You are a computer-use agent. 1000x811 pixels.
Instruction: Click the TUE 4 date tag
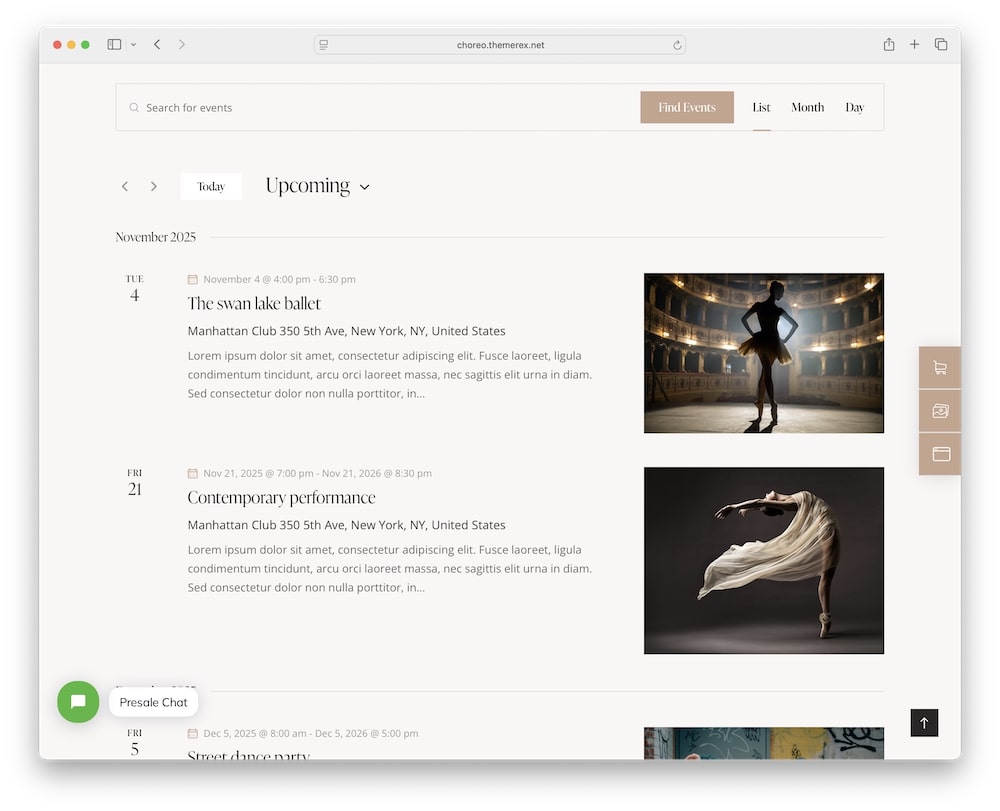pyautogui.click(x=135, y=289)
